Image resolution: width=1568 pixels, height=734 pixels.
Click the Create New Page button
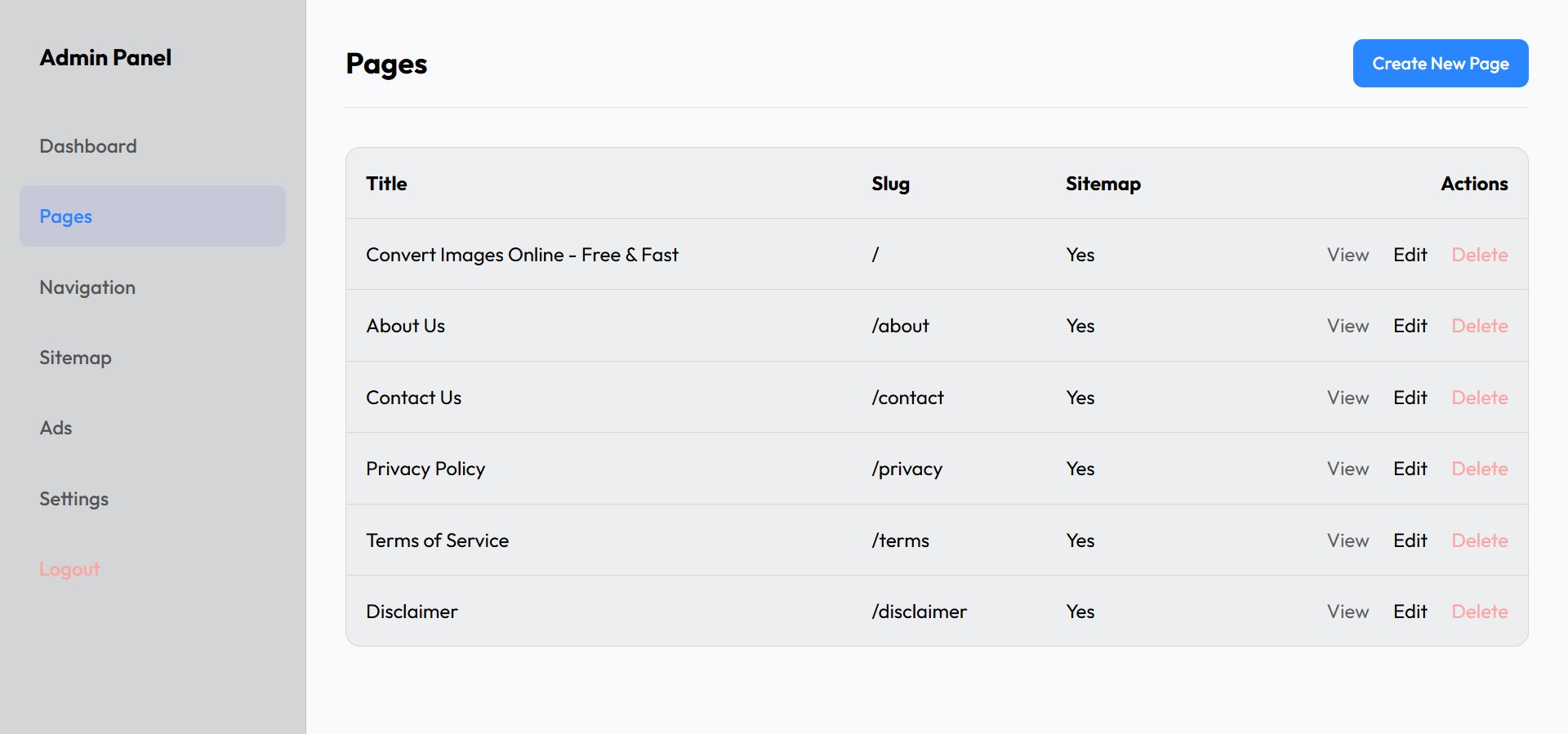click(x=1440, y=64)
